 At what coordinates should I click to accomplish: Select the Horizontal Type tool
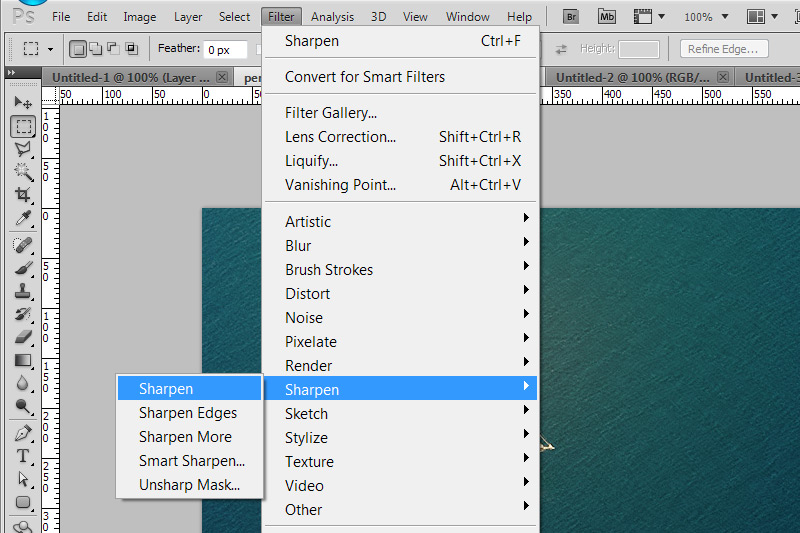tap(23, 456)
